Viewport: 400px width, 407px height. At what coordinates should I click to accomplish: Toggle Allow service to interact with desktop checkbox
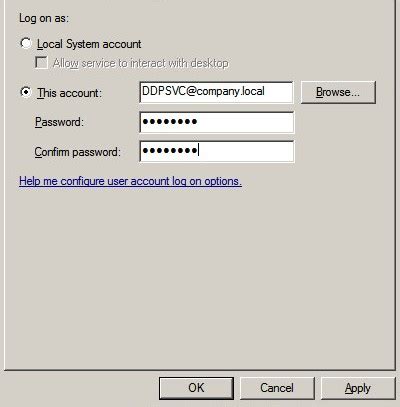click(x=41, y=63)
